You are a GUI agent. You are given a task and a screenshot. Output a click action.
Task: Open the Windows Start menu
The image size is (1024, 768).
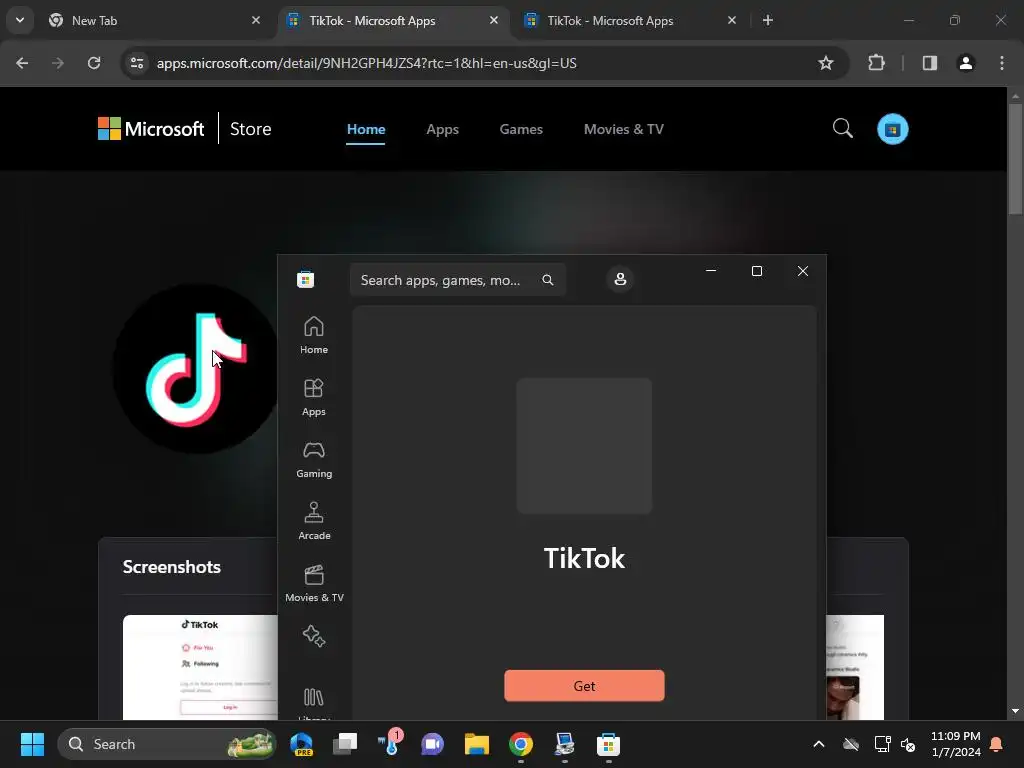[x=32, y=744]
